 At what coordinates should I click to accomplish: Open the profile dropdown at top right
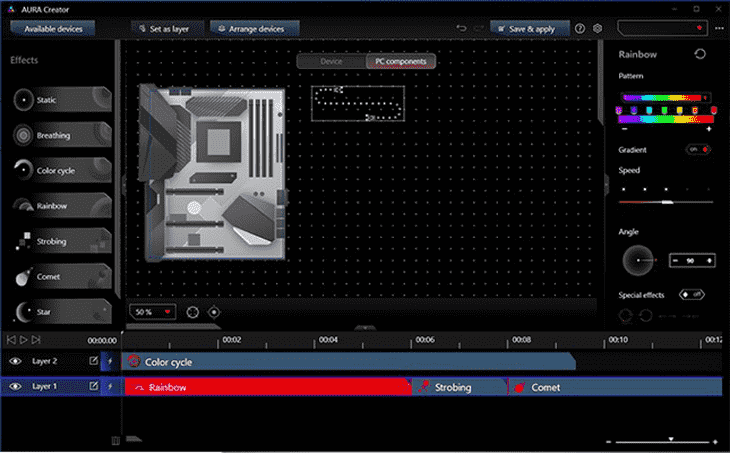(662, 28)
